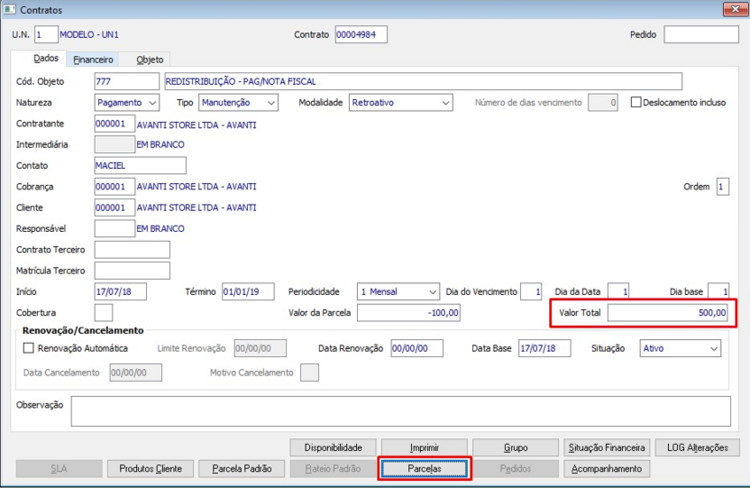
Task: Click the Contratos window title icon
Action: (10, 9)
